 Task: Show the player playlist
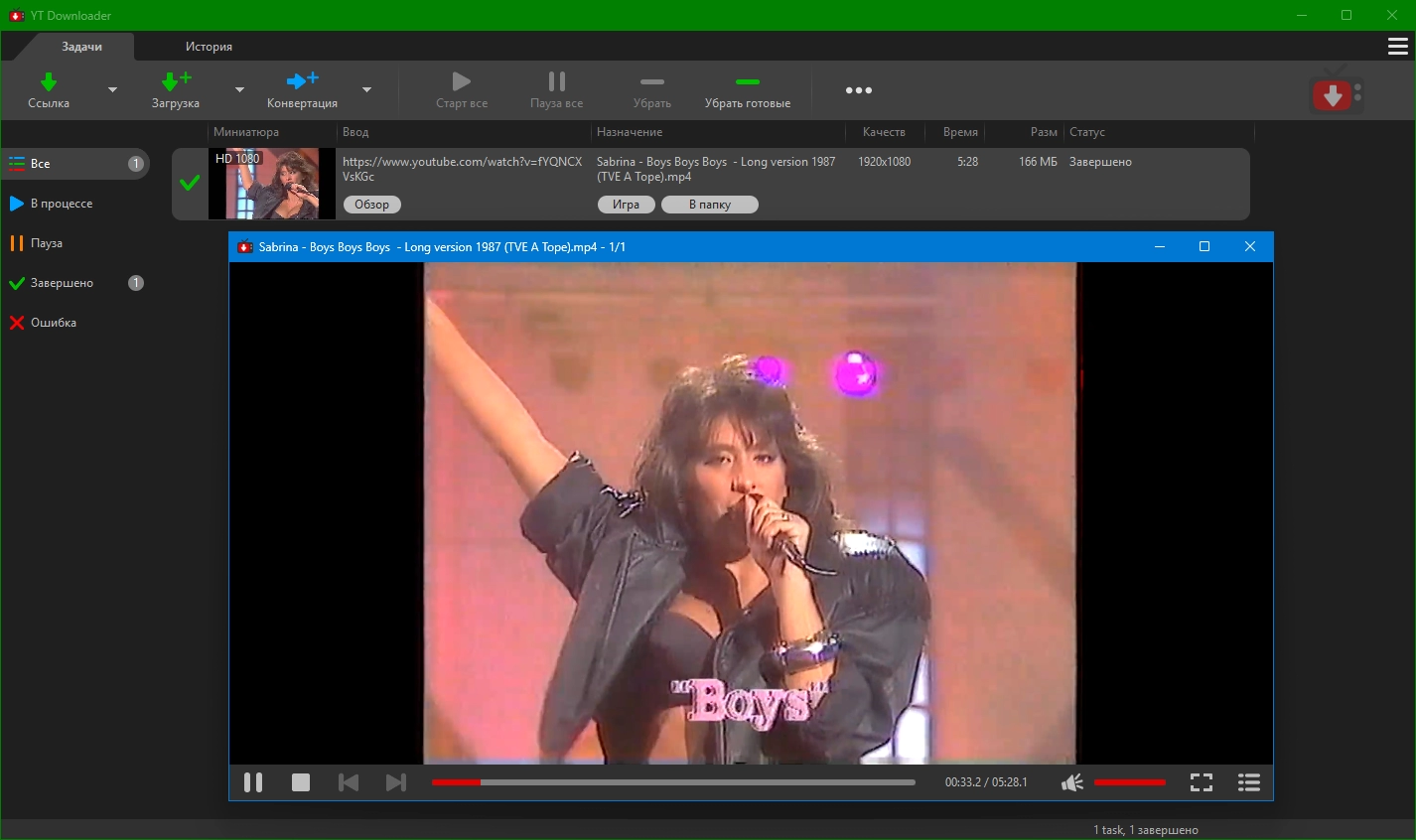(x=1249, y=782)
